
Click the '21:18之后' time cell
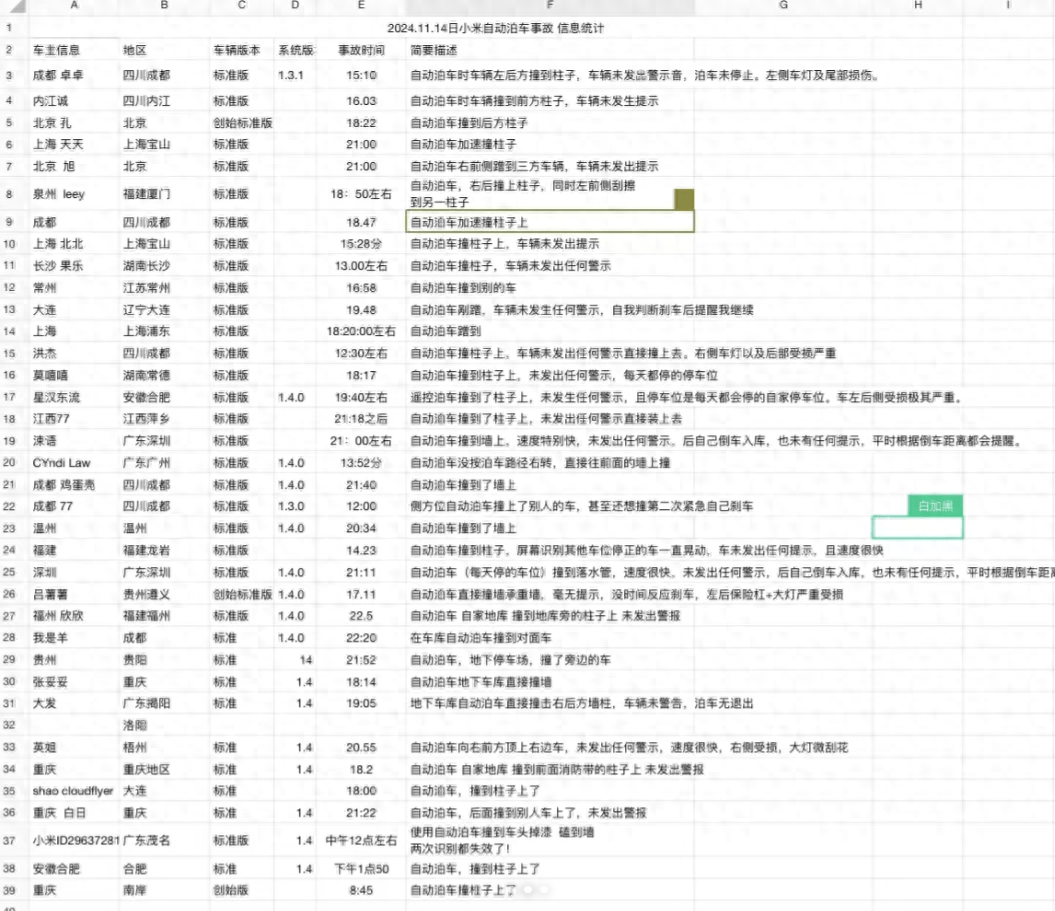click(361, 419)
